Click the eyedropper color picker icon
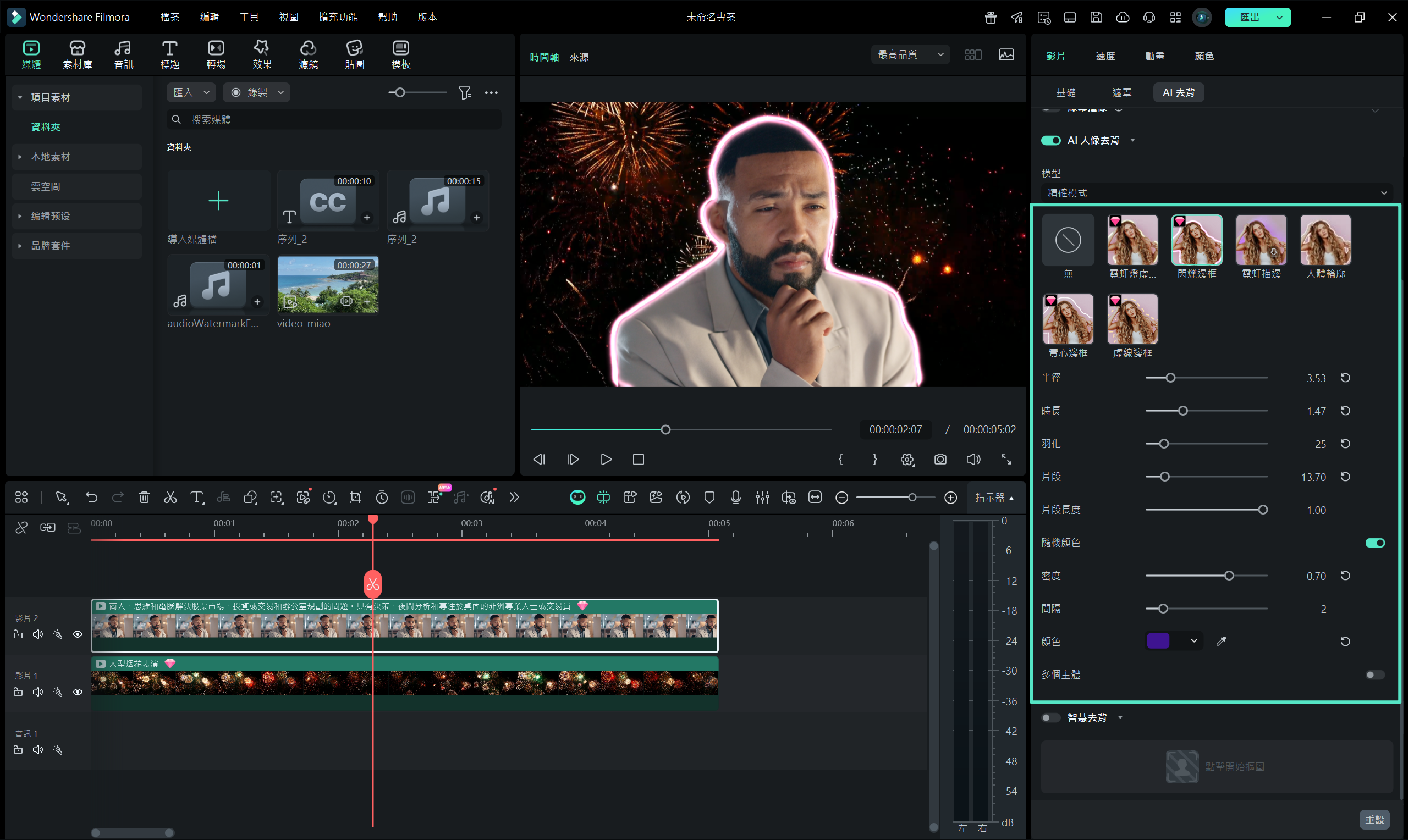 (1221, 642)
